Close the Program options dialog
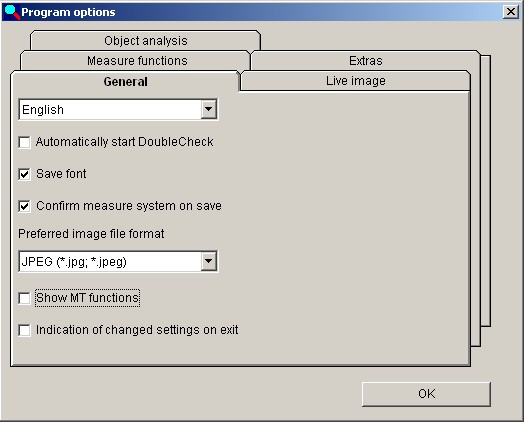The width and height of the screenshot is (524, 422). point(511,12)
